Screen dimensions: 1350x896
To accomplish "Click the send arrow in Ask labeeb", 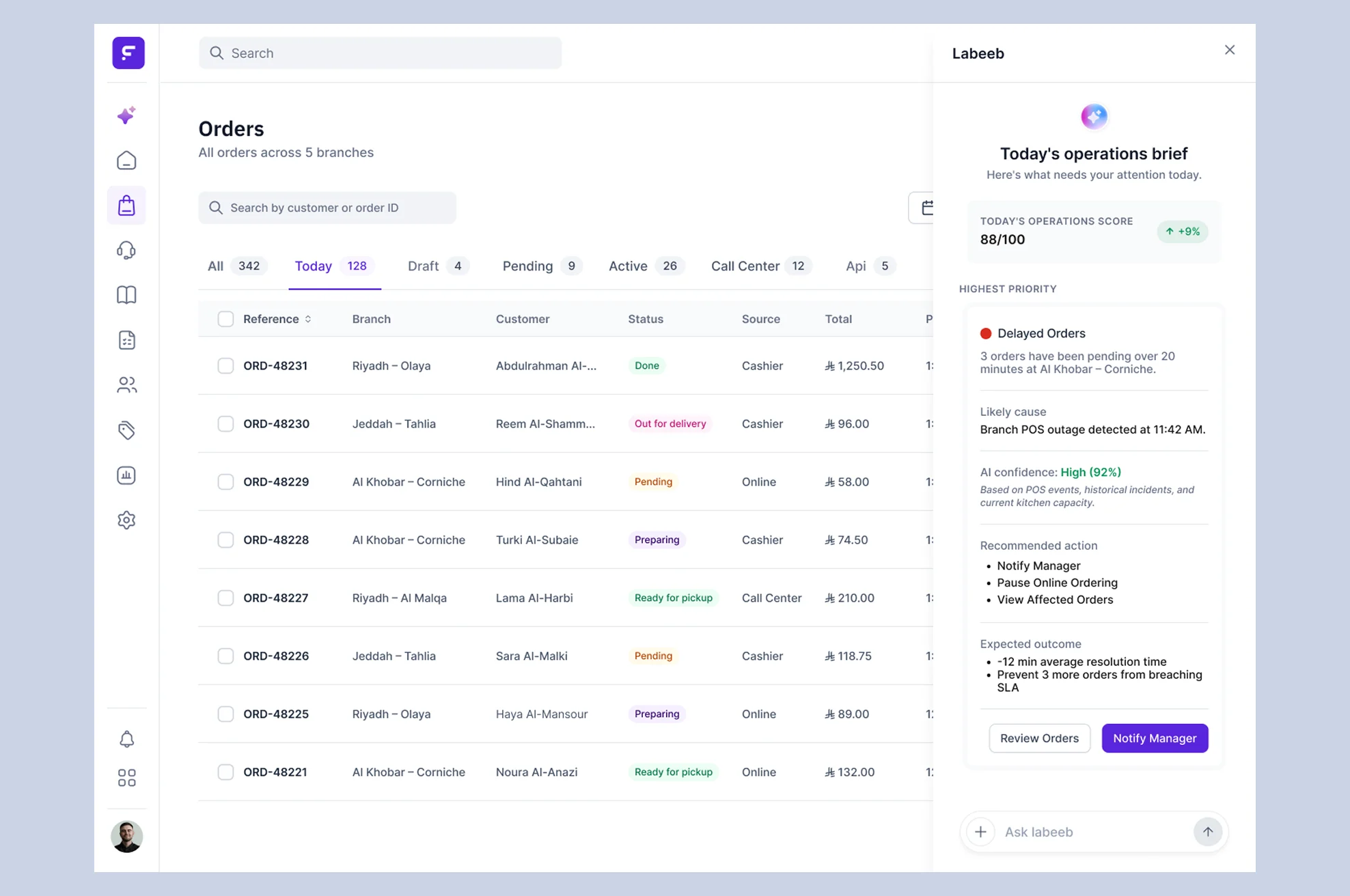I will pos(1207,832).
